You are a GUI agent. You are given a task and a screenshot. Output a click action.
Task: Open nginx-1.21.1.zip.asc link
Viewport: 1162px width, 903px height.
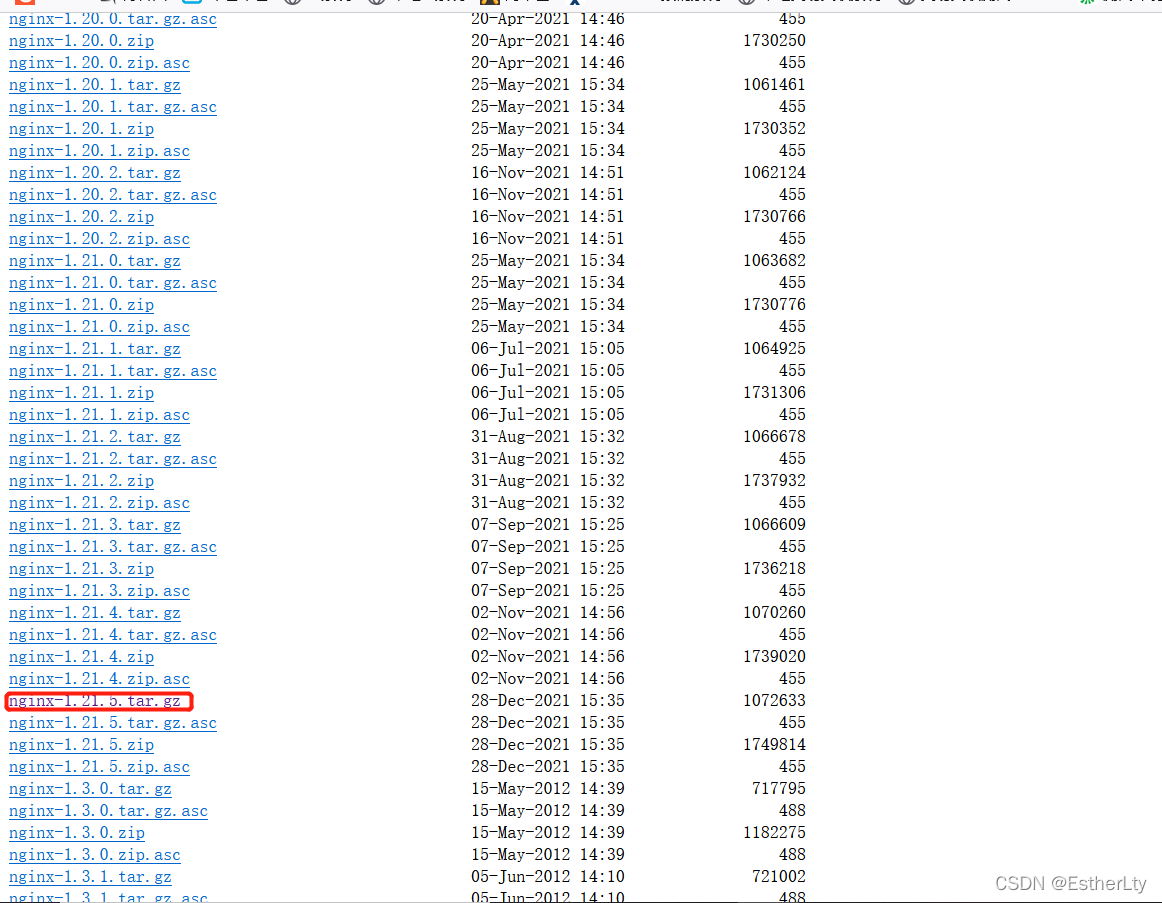coord(99,415)
